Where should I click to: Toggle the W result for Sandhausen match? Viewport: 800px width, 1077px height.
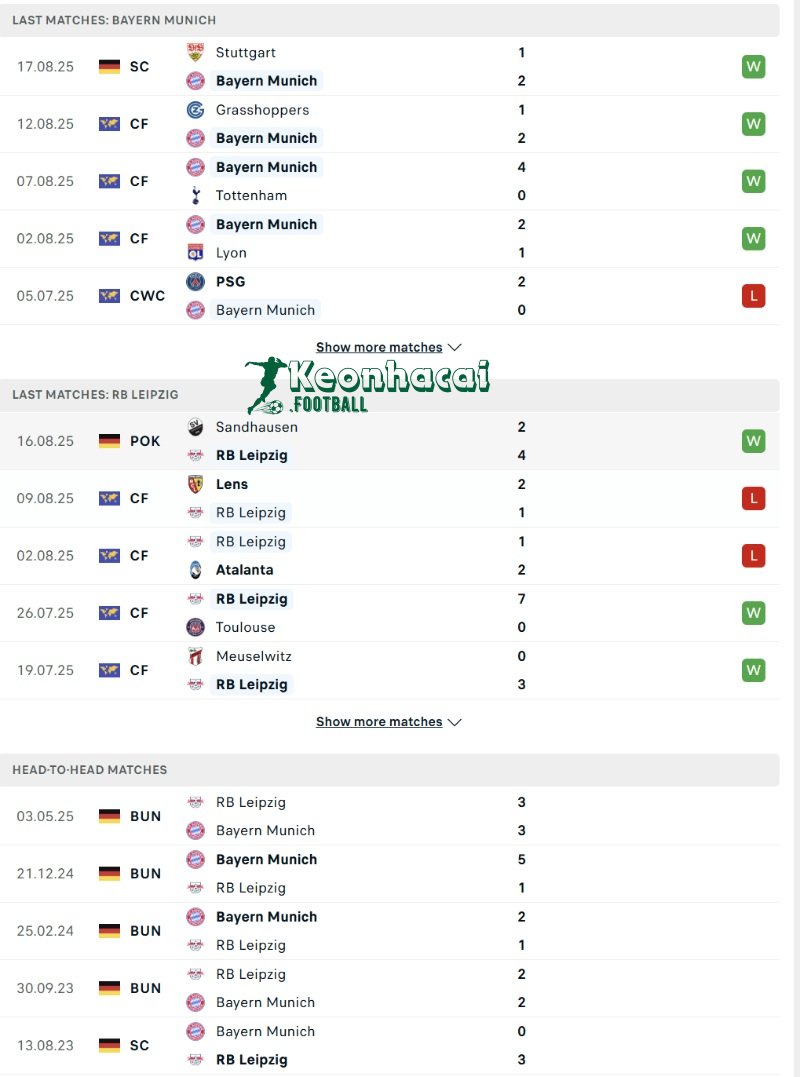point(753,440)
